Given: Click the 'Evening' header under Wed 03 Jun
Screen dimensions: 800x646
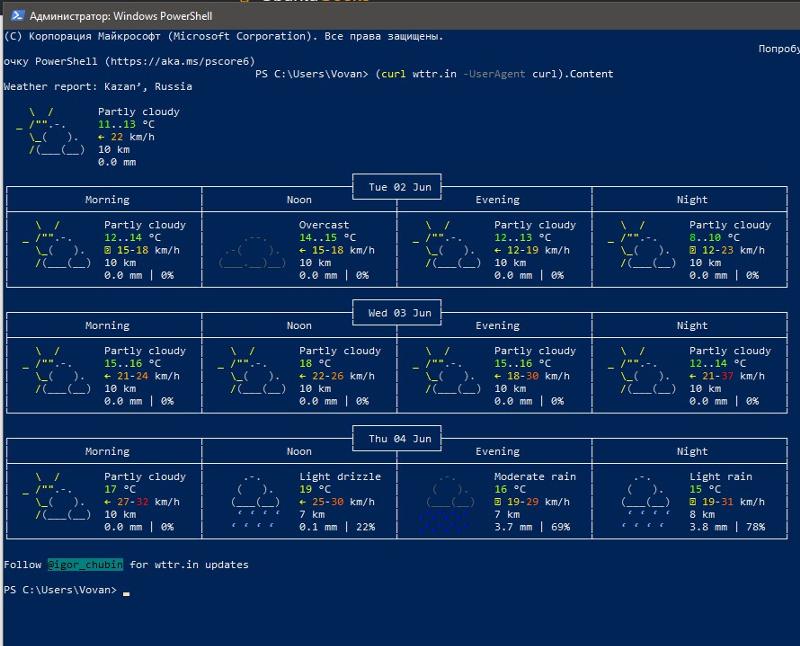Looking at the screenshot, I should tap(497, 326).
